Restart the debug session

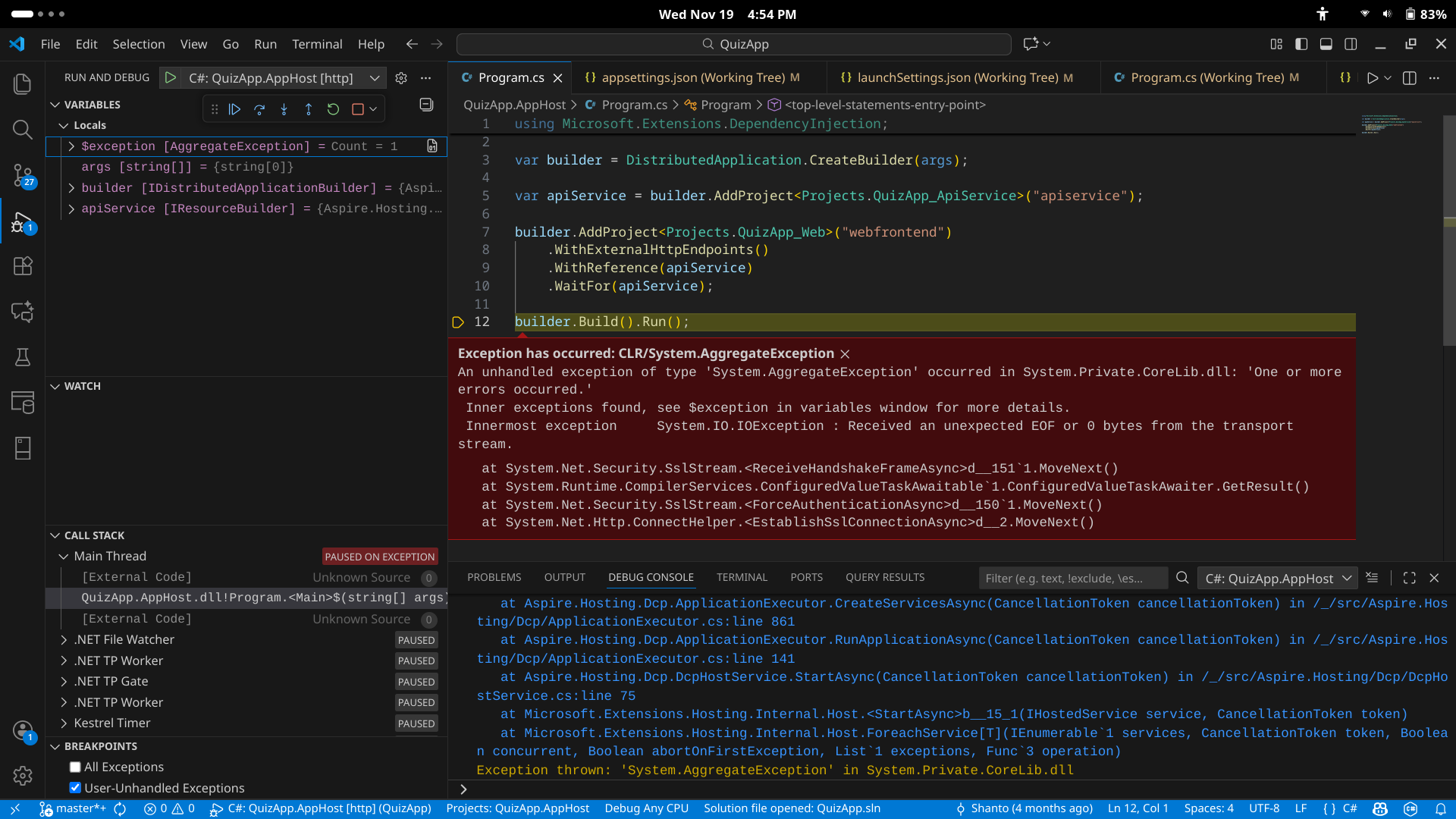[x=333, y=109]
